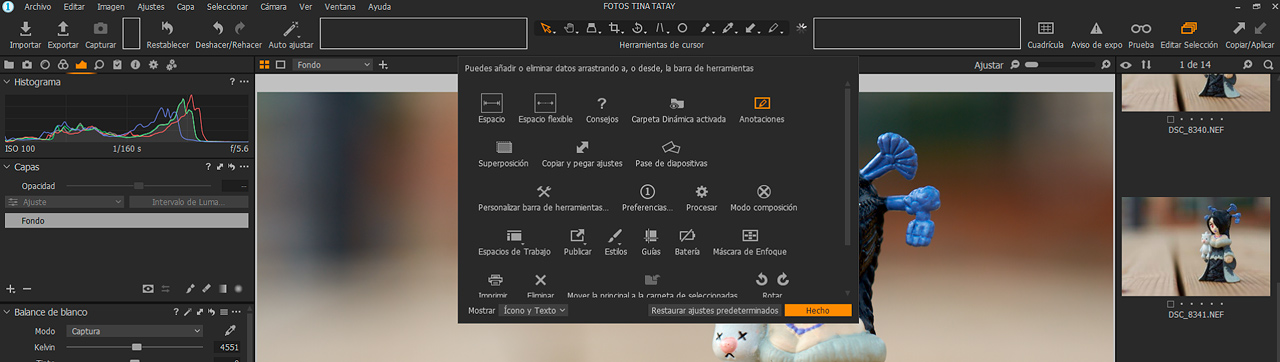
Task: Click the Aviso de expo warning icon
Action: pyautogui.click(x=1096, y=29)
